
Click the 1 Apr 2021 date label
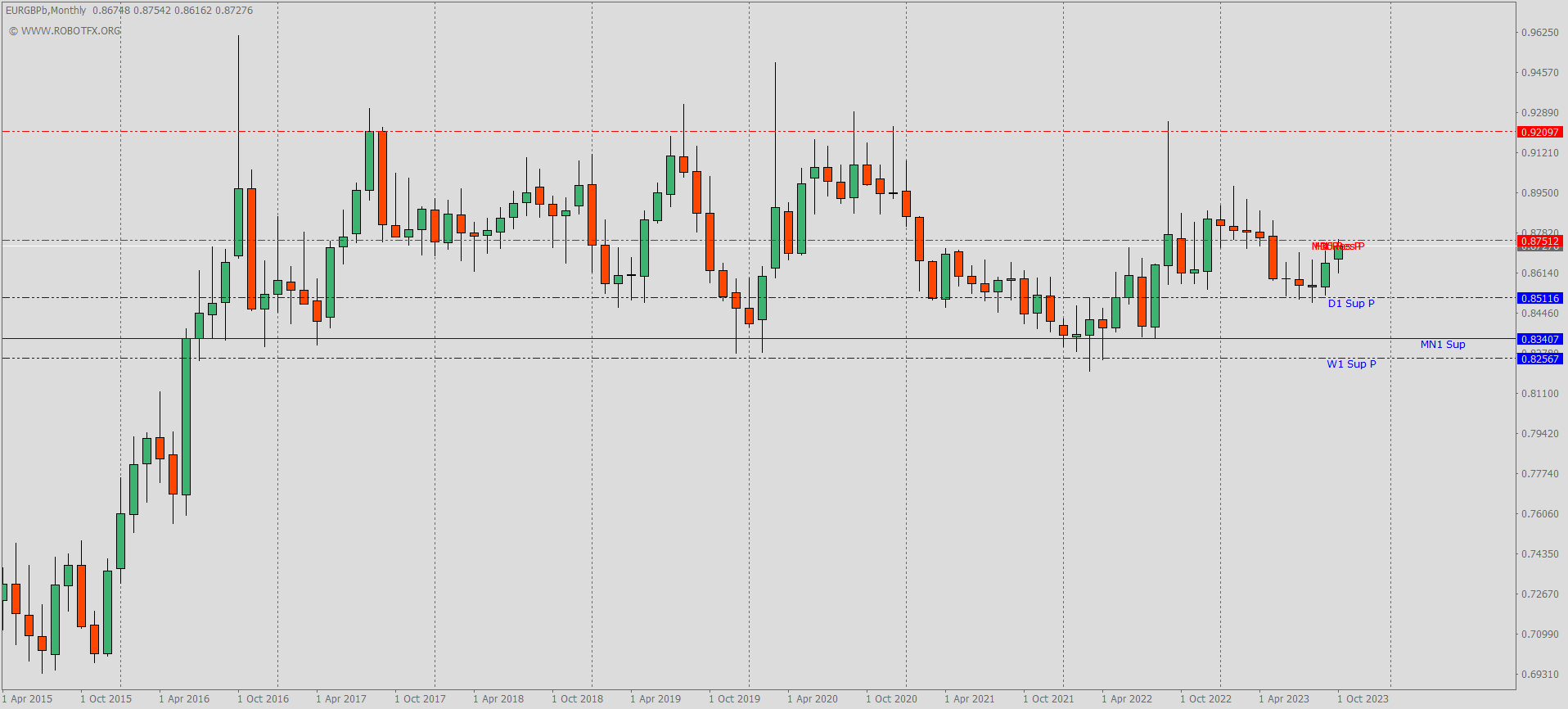click(x=970, y=699)
